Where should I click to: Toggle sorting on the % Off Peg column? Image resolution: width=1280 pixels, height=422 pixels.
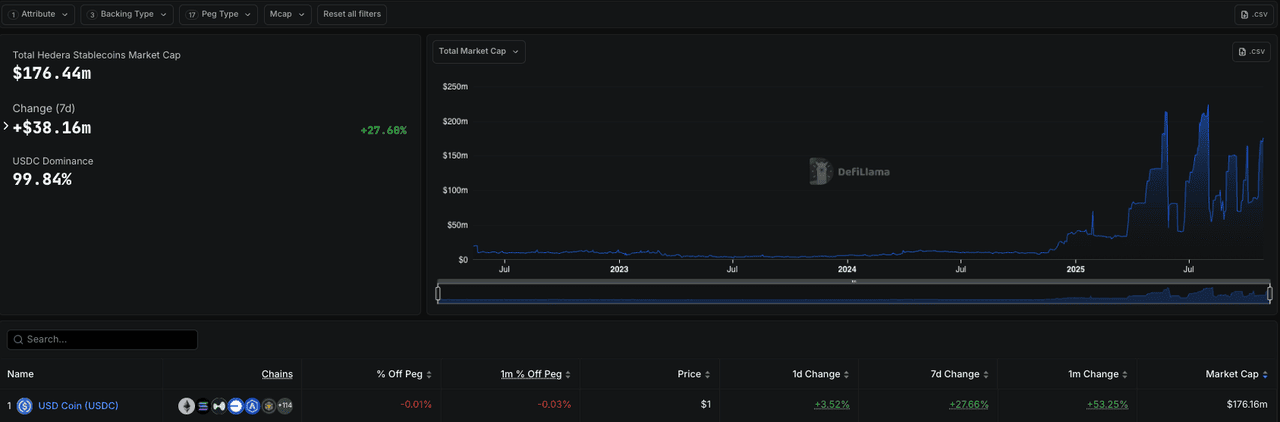coord(404,374)
